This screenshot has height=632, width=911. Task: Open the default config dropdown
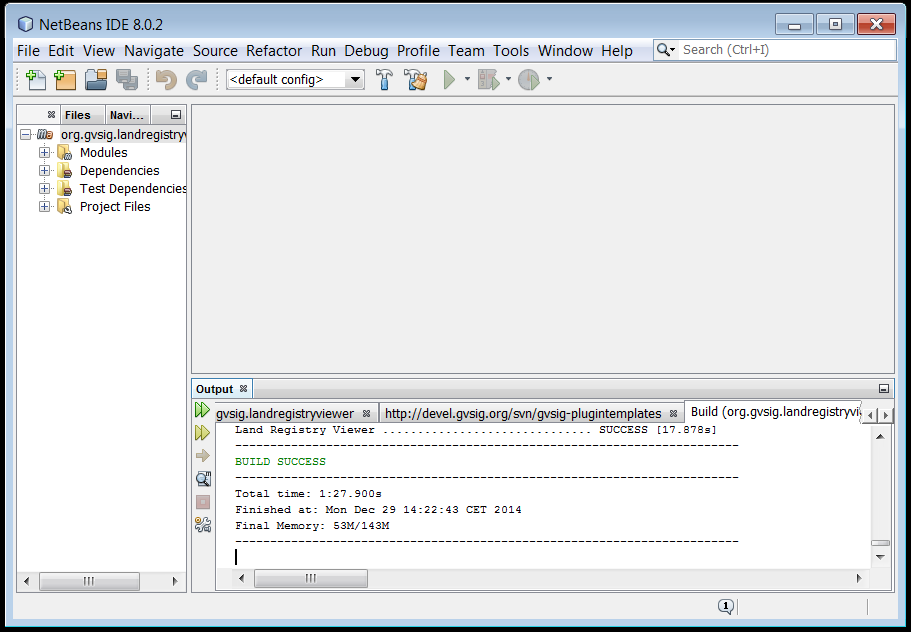click(x=296, y=80)
